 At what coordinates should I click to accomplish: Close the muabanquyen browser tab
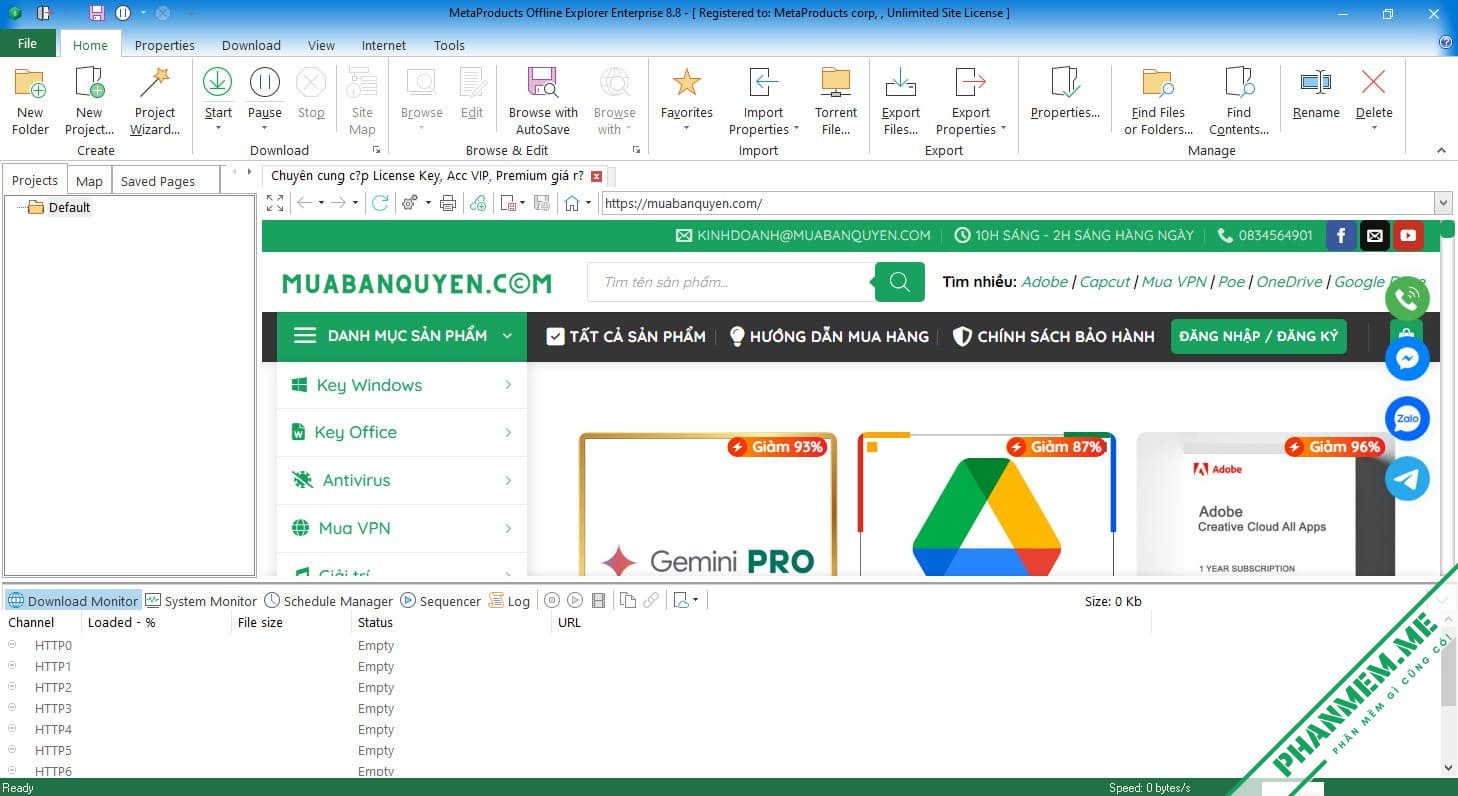[x=597, y=176]
